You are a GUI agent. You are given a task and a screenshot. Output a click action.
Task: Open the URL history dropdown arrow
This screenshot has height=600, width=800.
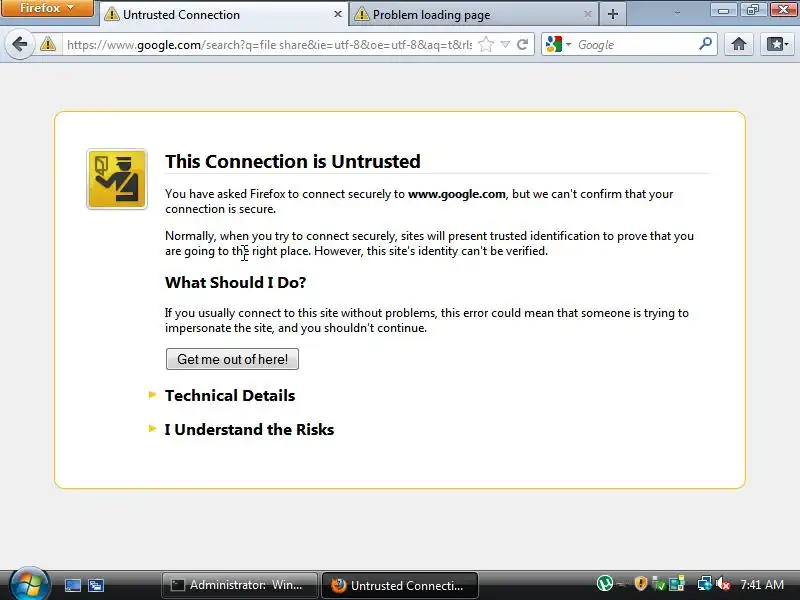pyautogui.click(x=505, y=45)
